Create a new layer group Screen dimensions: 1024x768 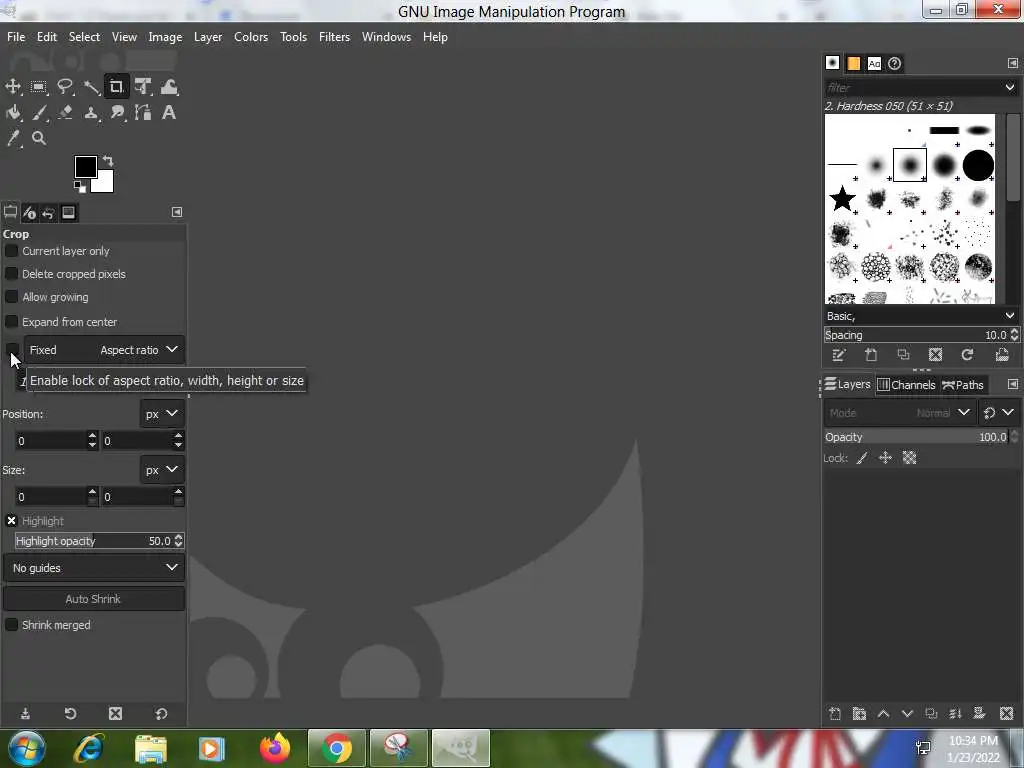tap(859, 714)
